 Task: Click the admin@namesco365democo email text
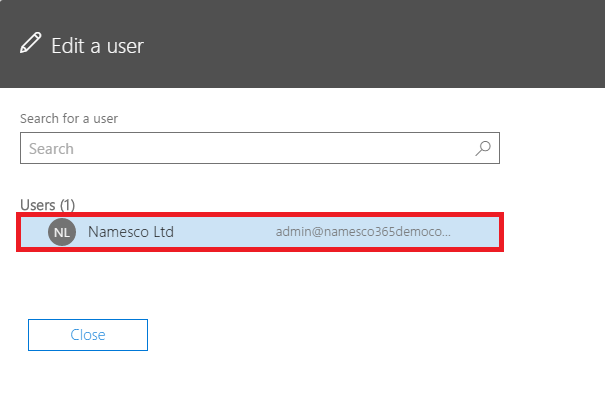pos(363,232)
